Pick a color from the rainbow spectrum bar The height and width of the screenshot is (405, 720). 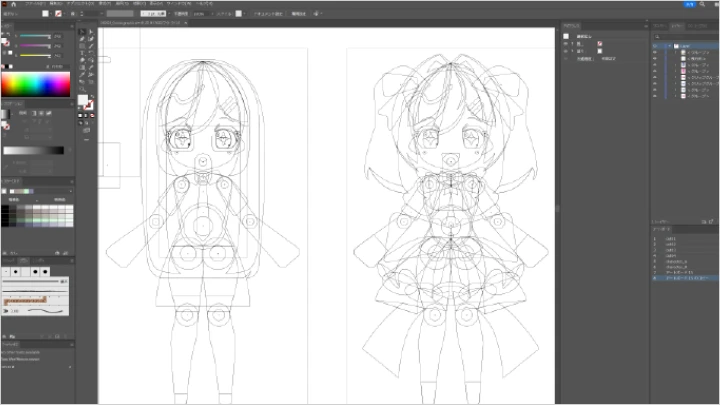[x=35, y=84]
